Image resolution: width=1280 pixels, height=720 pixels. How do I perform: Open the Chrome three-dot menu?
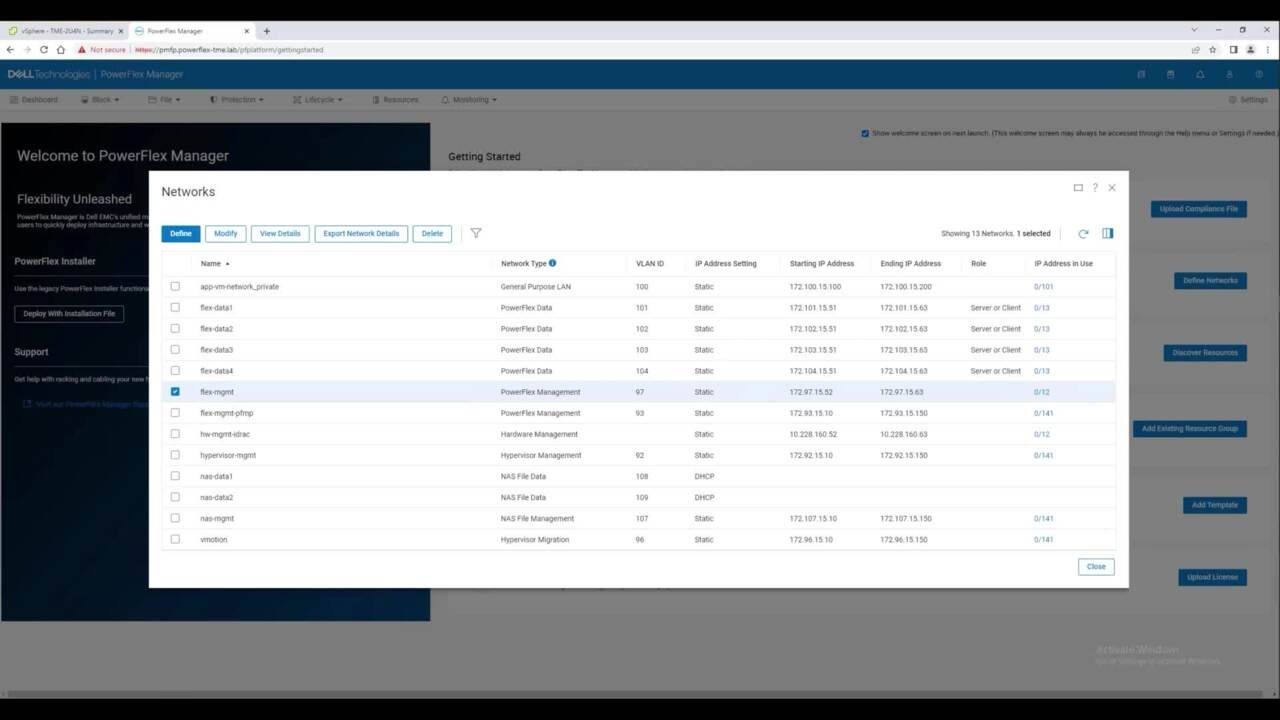click(1267, 49)
